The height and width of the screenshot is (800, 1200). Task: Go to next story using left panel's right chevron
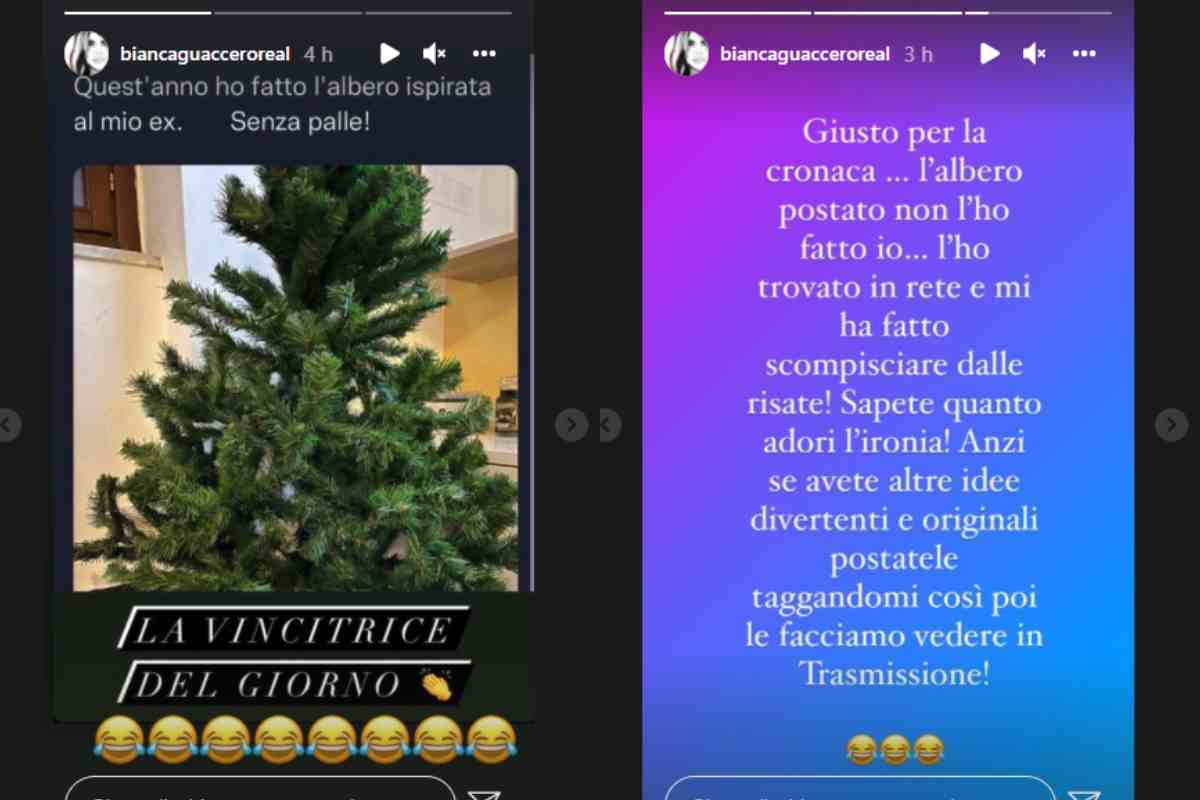click(571, 425)
